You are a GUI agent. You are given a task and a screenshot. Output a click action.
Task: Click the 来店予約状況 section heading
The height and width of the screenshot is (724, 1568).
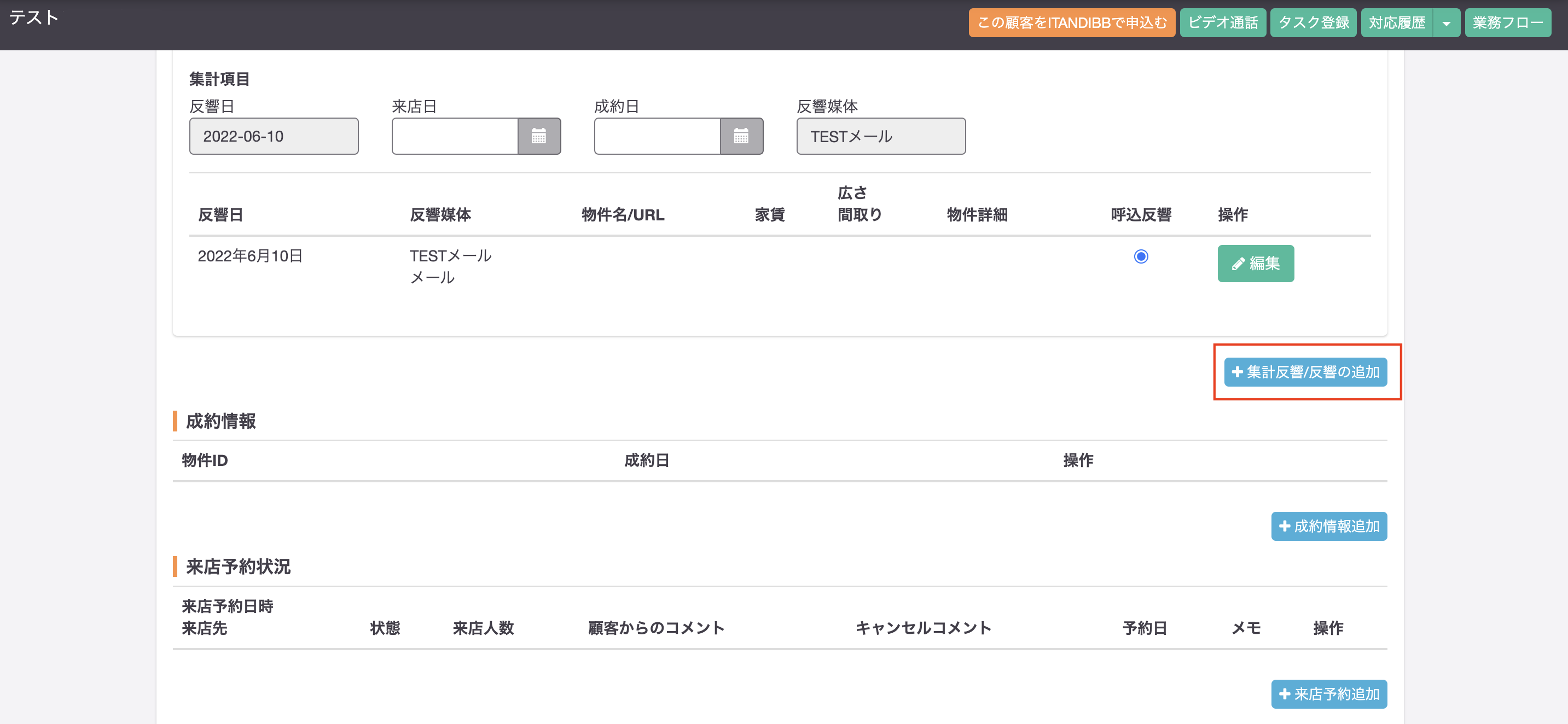[x=238, y=567]
